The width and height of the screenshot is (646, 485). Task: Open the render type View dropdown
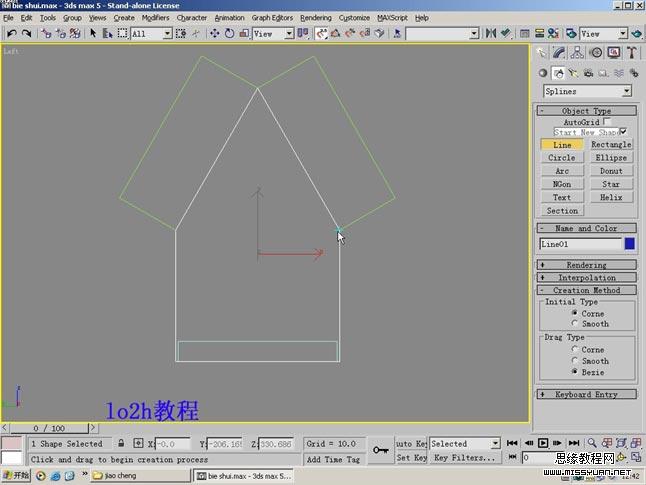(x=604, y=34)
